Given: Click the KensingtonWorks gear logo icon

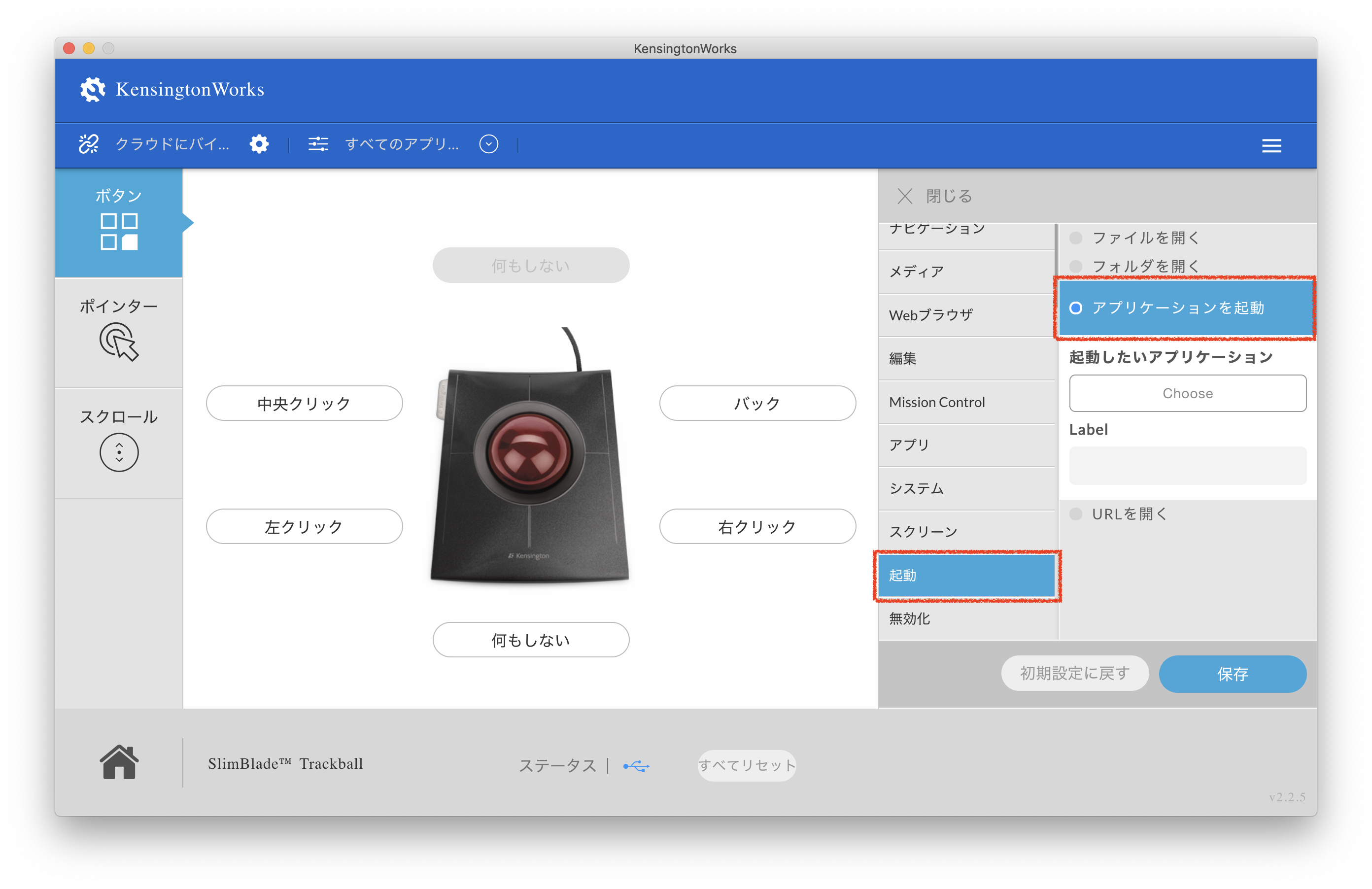Looking at the screenshot, I should pos(93,89).
